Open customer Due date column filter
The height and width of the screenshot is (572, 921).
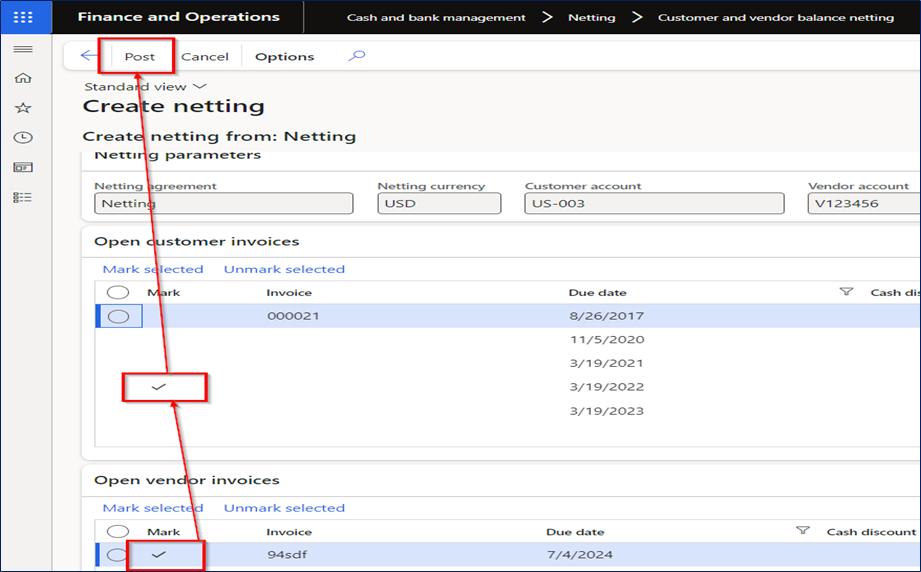point(846,292)
